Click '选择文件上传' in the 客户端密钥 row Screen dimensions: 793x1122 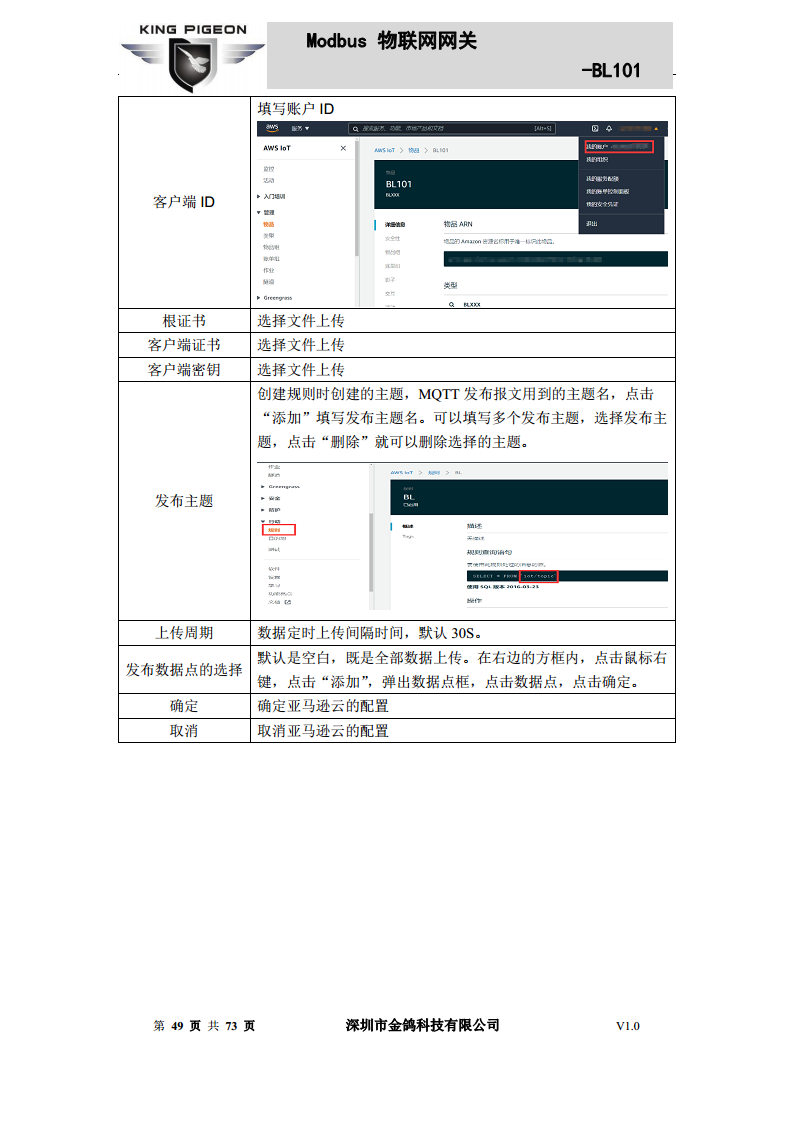coord(301,370)
